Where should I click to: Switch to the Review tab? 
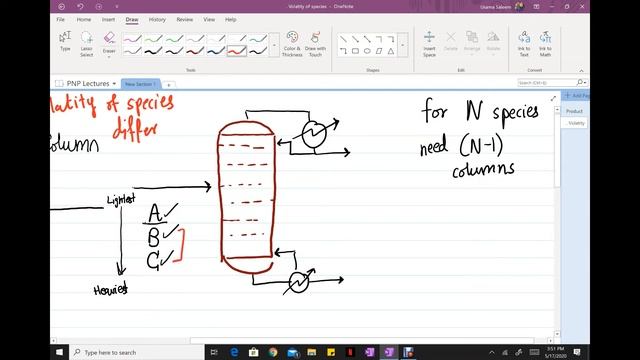[184, 20]
